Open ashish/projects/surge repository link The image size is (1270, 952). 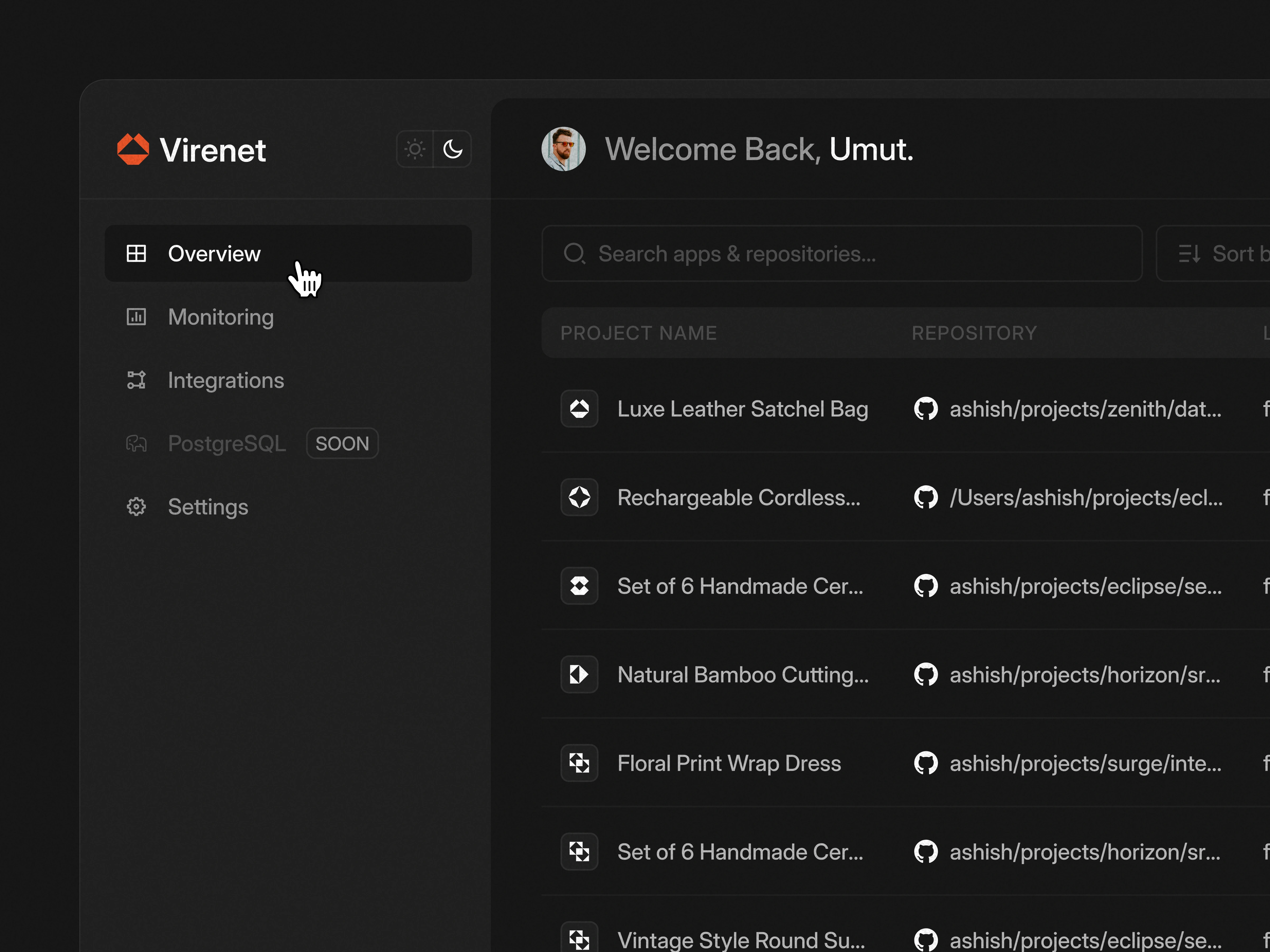pos(1085,764)
